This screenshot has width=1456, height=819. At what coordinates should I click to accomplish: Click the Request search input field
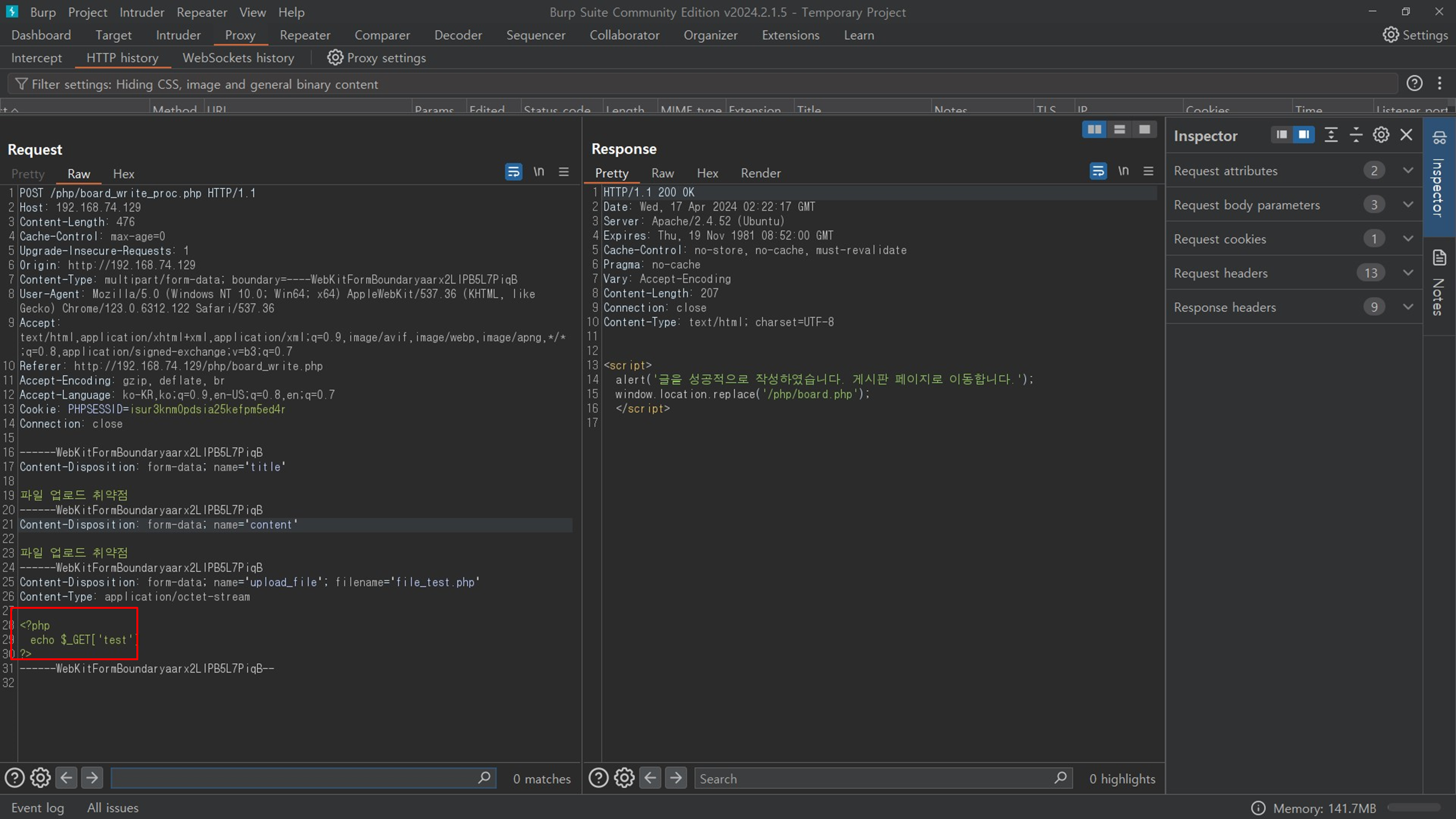(303, 778)
